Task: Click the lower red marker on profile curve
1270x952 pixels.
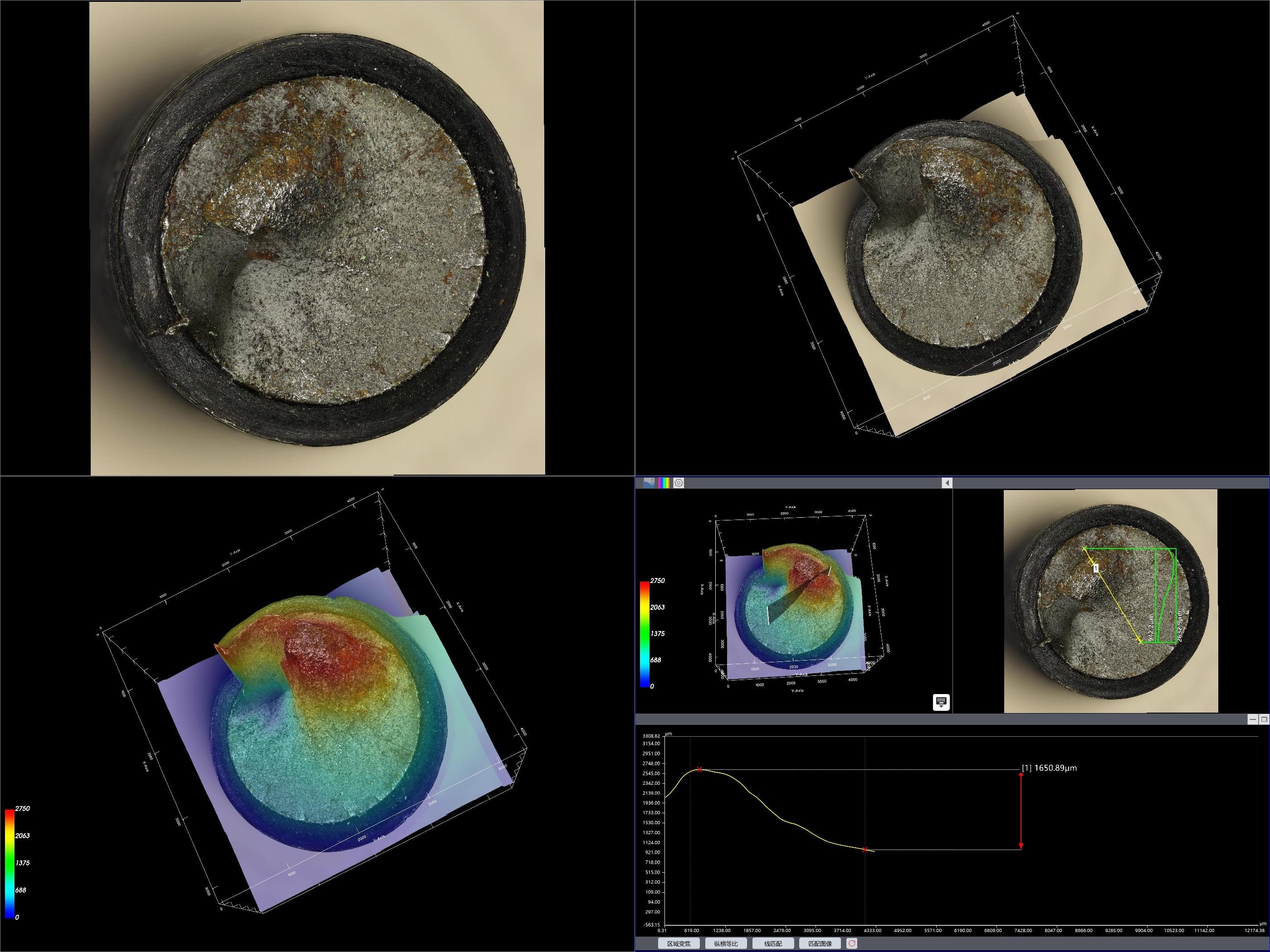Action: click(865, 849)
